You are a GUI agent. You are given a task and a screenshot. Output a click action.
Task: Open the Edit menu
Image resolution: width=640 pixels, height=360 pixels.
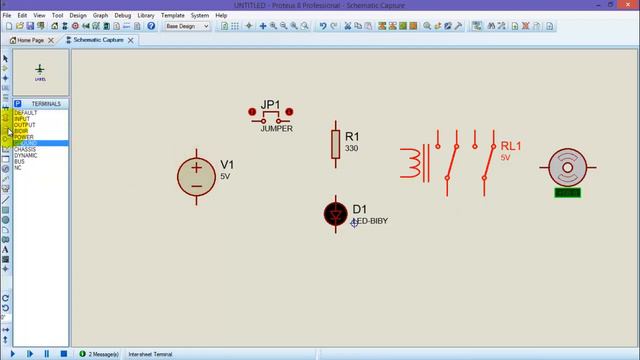[x=22, y=15]
